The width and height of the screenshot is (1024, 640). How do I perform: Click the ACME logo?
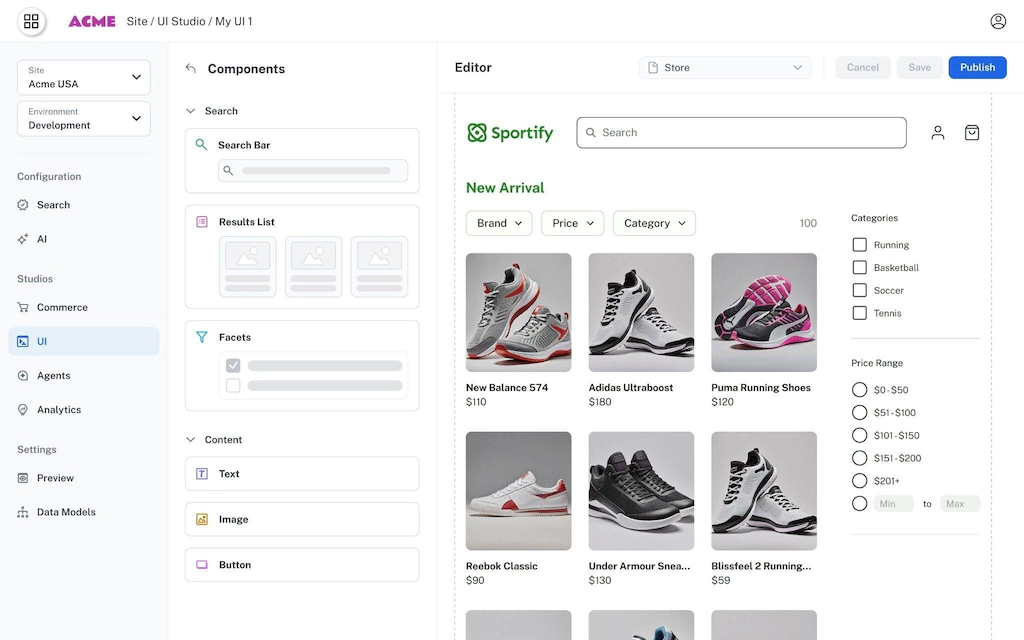tap(92, 21)
